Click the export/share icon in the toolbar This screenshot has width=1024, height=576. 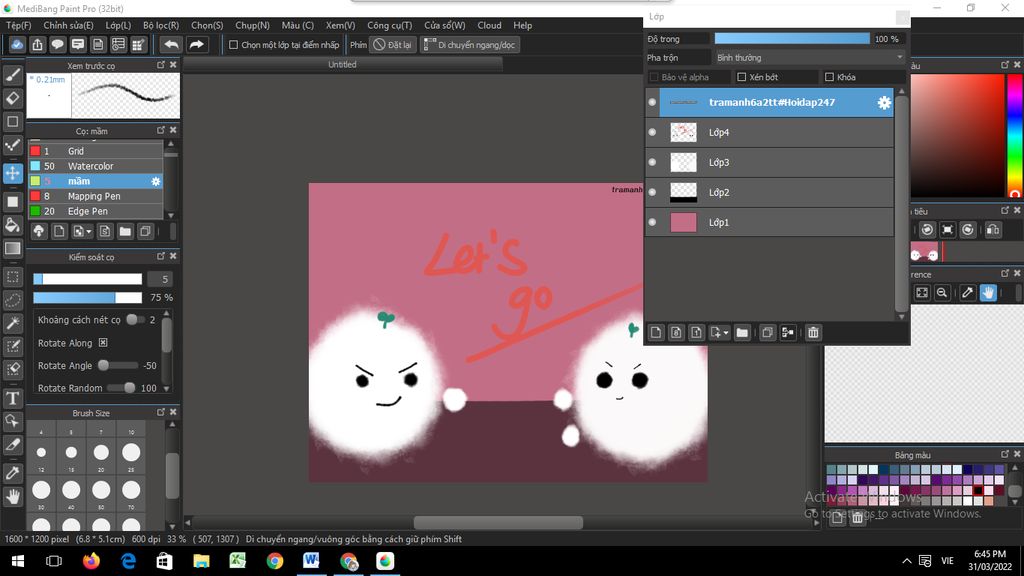[37, 44]
